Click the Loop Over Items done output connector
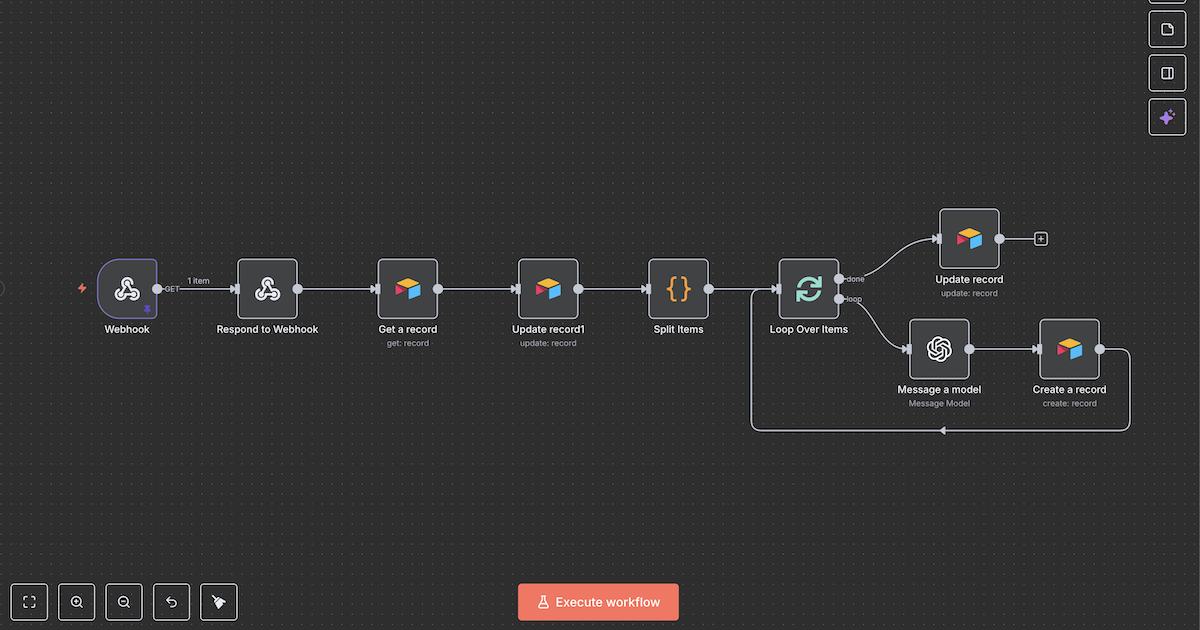Image resolution: width=1200 pixels, height=630 pixels. point(838,278)
